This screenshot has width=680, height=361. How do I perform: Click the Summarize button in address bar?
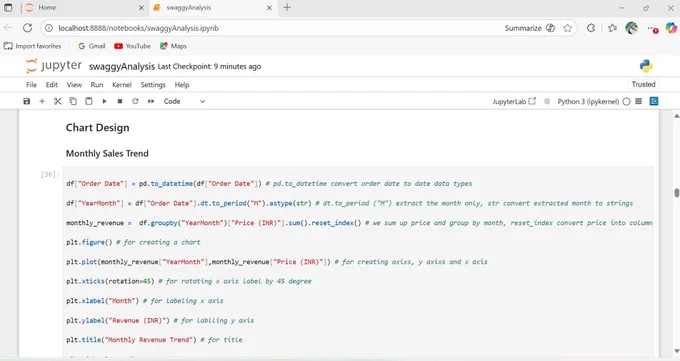coord(530,28)
